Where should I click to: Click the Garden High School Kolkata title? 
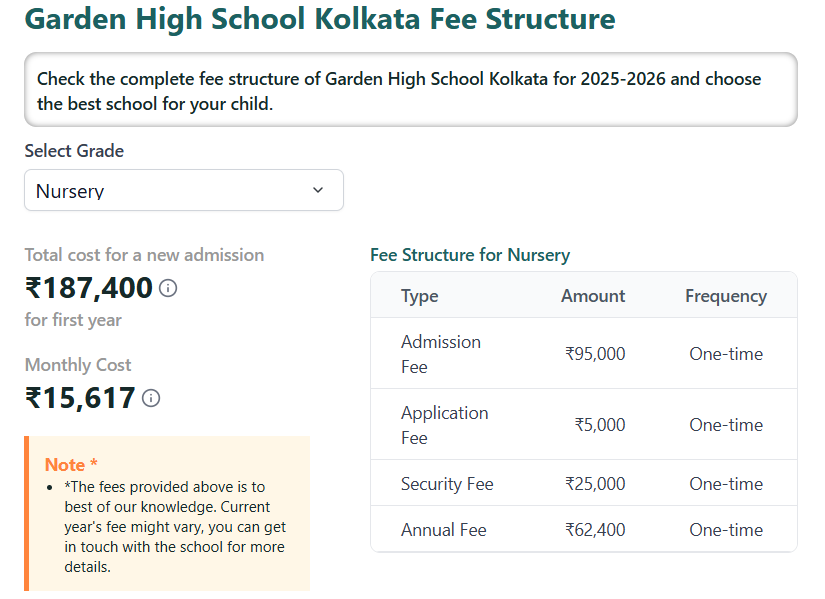click(x=320, y=19)
